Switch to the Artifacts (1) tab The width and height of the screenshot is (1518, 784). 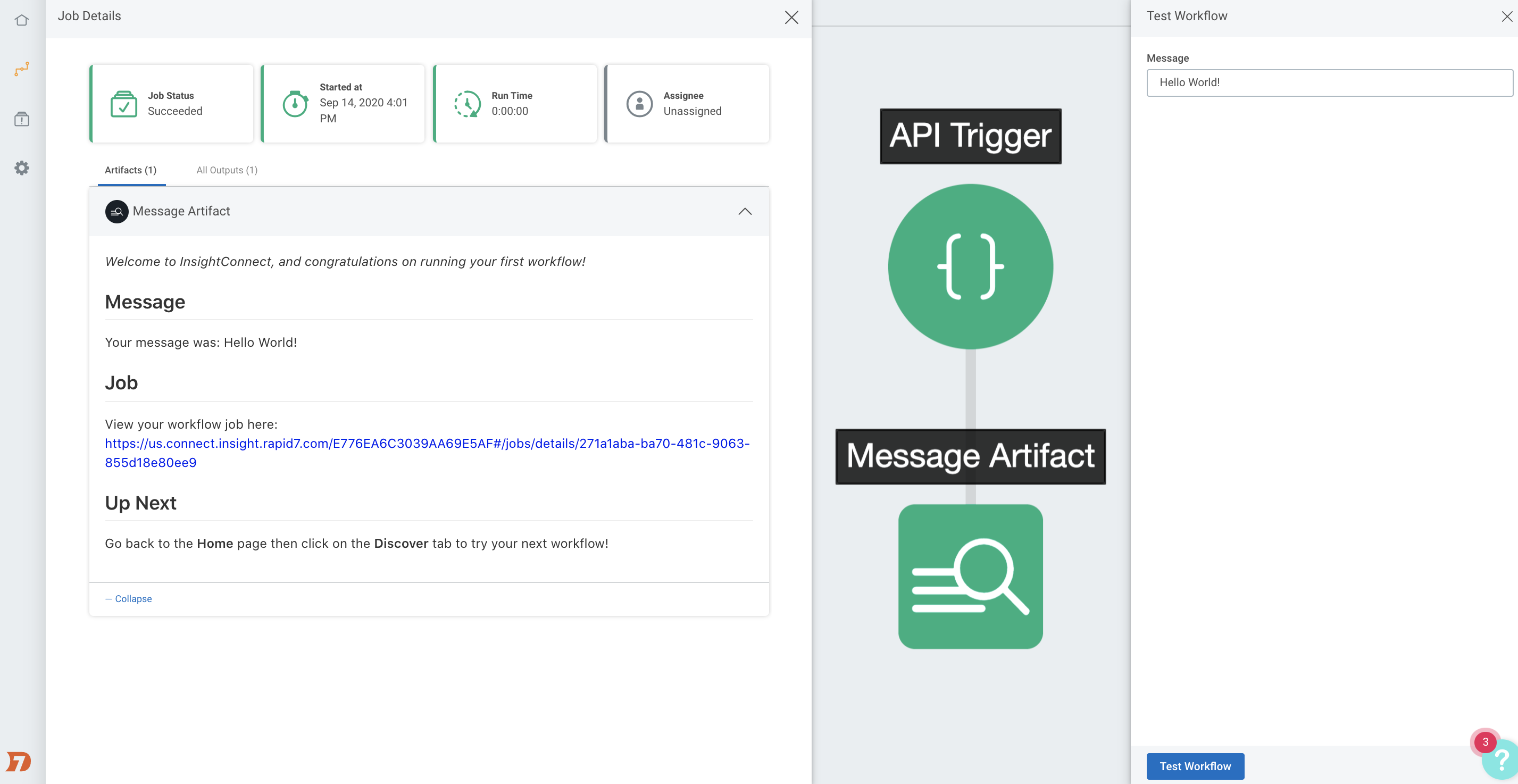[x=131, y=170]
